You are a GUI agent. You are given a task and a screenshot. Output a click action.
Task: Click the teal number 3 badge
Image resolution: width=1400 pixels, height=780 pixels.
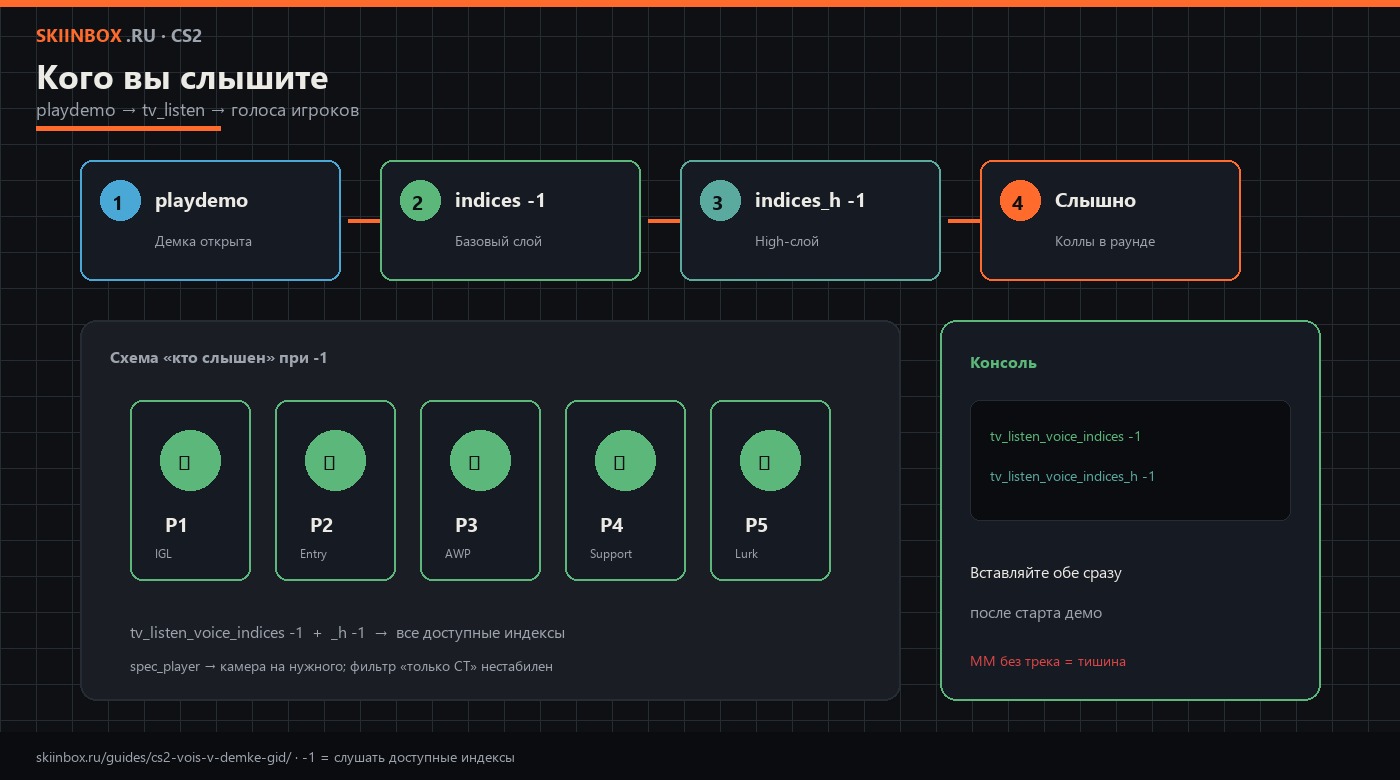720,201
